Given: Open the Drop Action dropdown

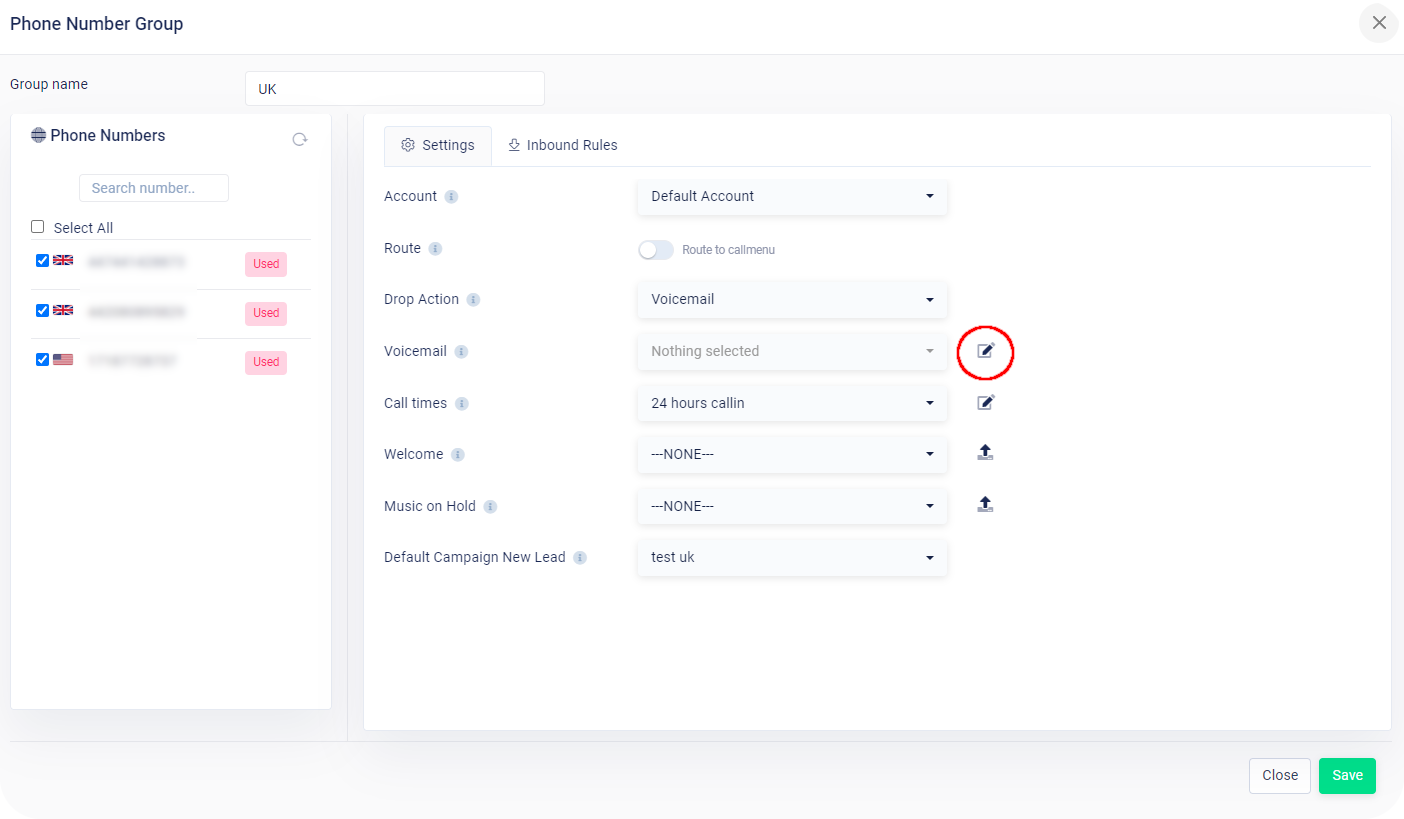Looking at the screenshot, I should [791, 299].
